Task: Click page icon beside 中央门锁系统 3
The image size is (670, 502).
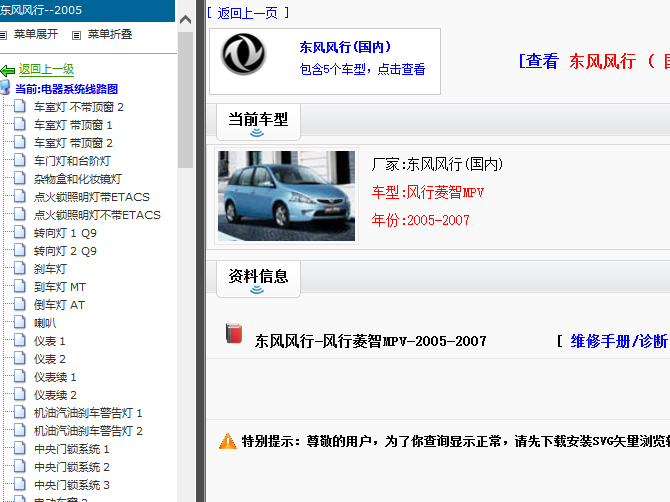Action: pyautogui.click(x=20, y=484)
